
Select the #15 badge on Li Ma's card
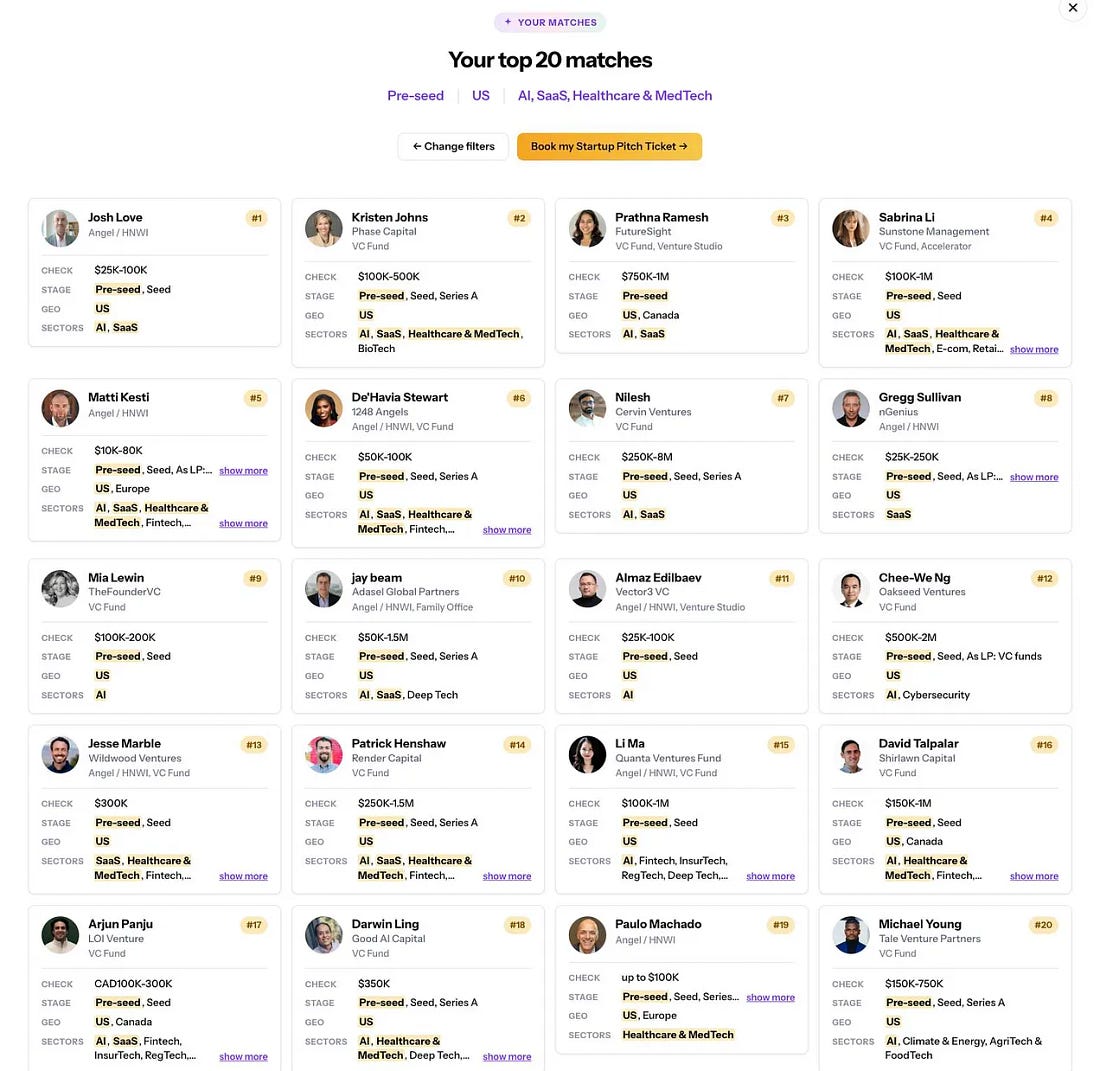[x=781, y=745]
